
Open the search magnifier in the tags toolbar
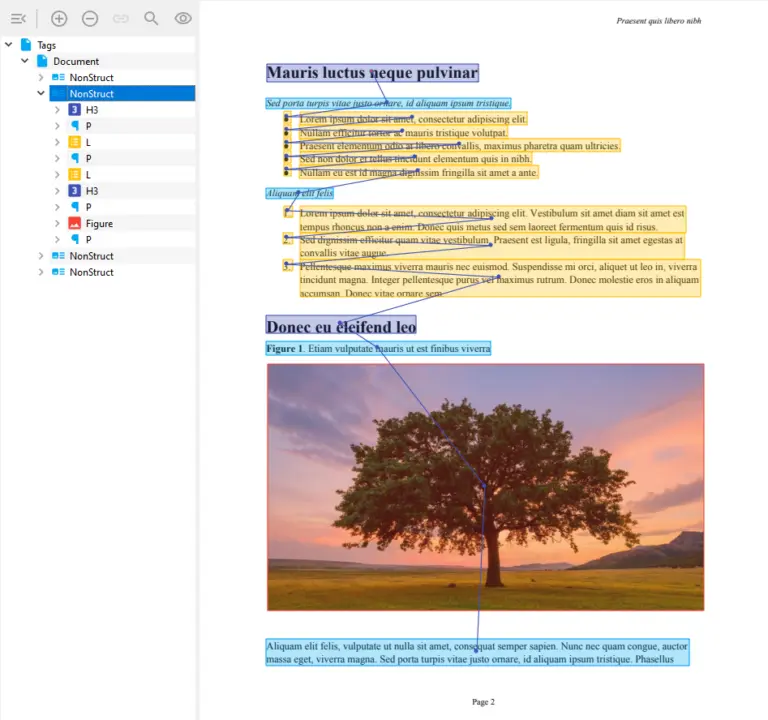151,19
